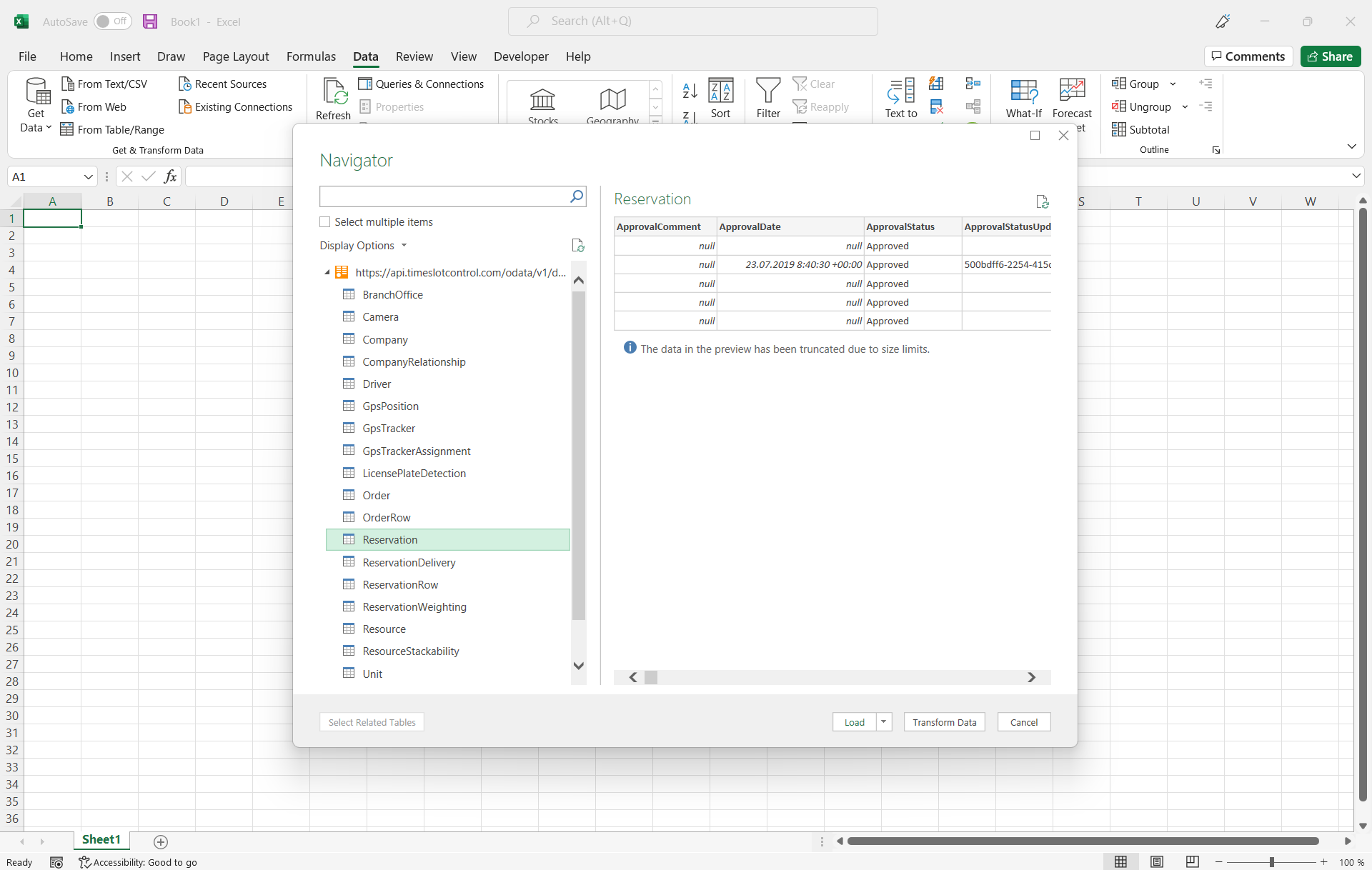Open the Developer ribbon tab
The height and width of the screenshot is (870, 1372).
[x=521, y=56]
